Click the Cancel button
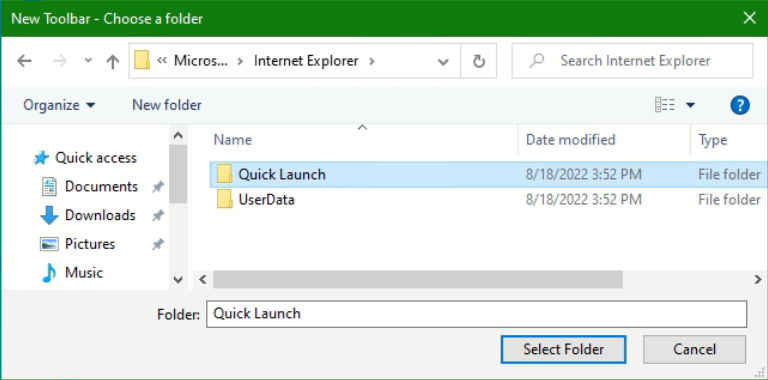The image size is (768, 380). [x=695, y=349]
